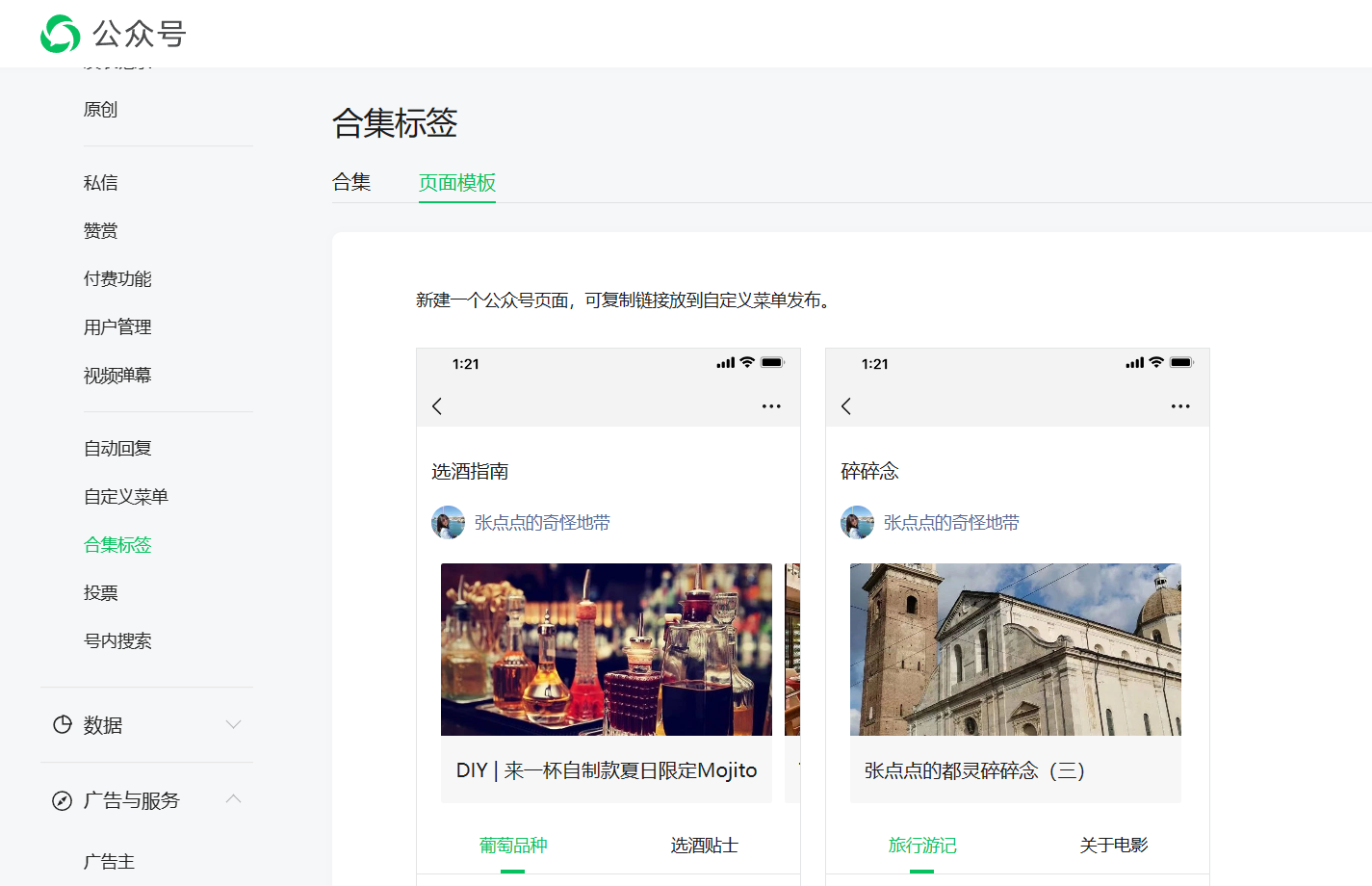Click 张点点的奇怪地带 link in 碎碎念 template
The width and height of the screenshot is (1372, 886).
click(951, 523)
